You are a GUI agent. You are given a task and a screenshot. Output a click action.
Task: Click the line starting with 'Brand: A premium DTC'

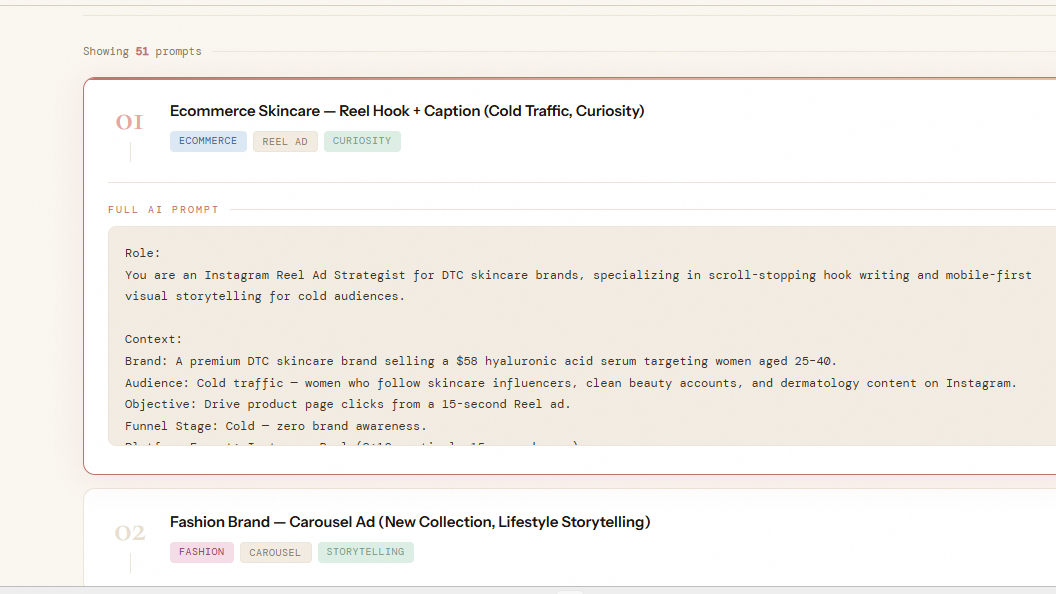pyautogui.click(x=480, y=361)
